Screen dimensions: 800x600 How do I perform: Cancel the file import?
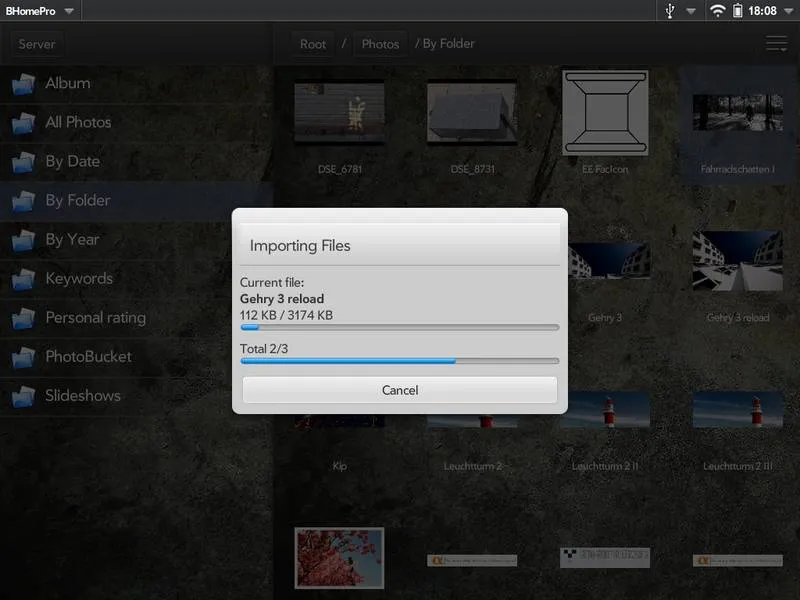tap(399, 390)
